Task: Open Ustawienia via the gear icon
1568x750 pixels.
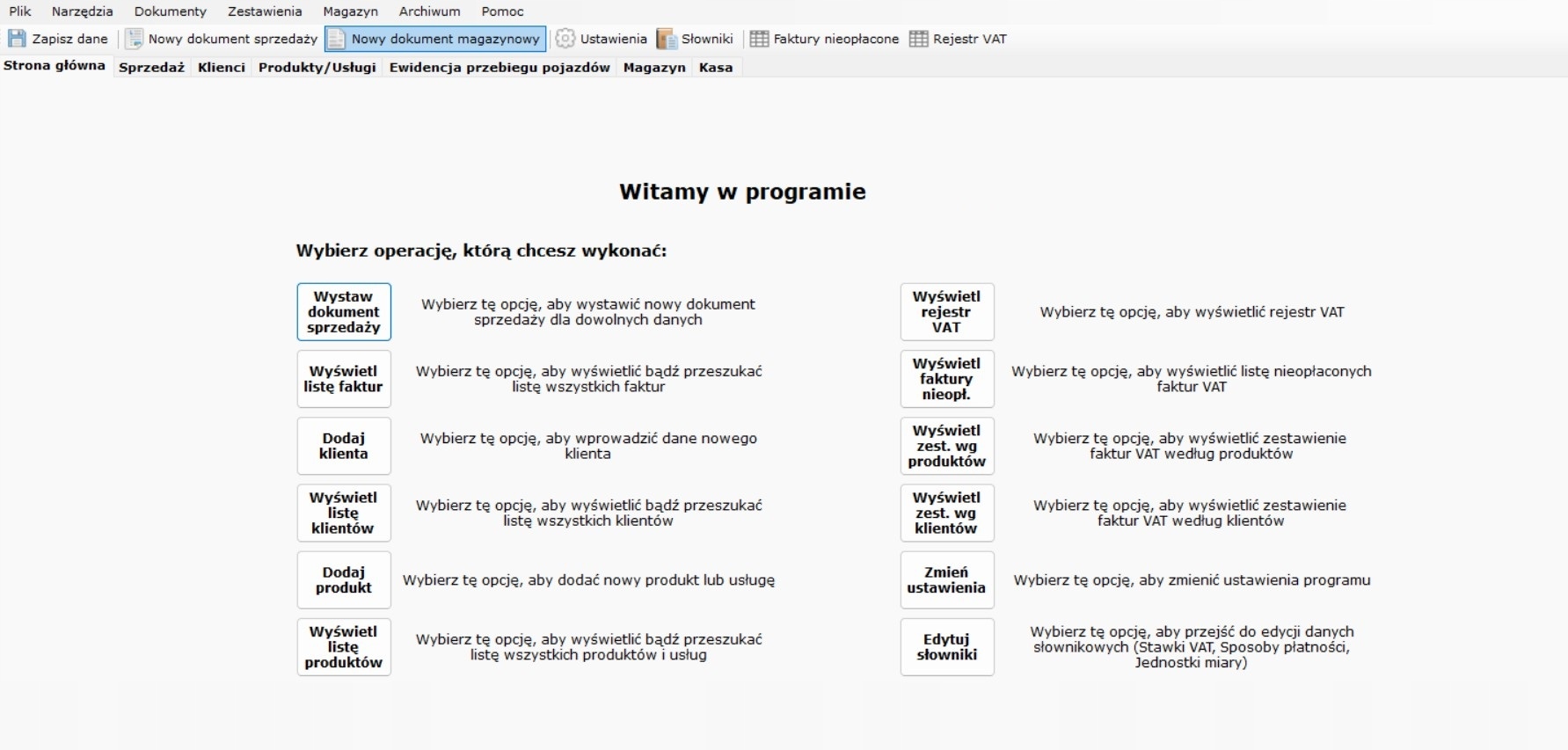Action: point(565,39)
